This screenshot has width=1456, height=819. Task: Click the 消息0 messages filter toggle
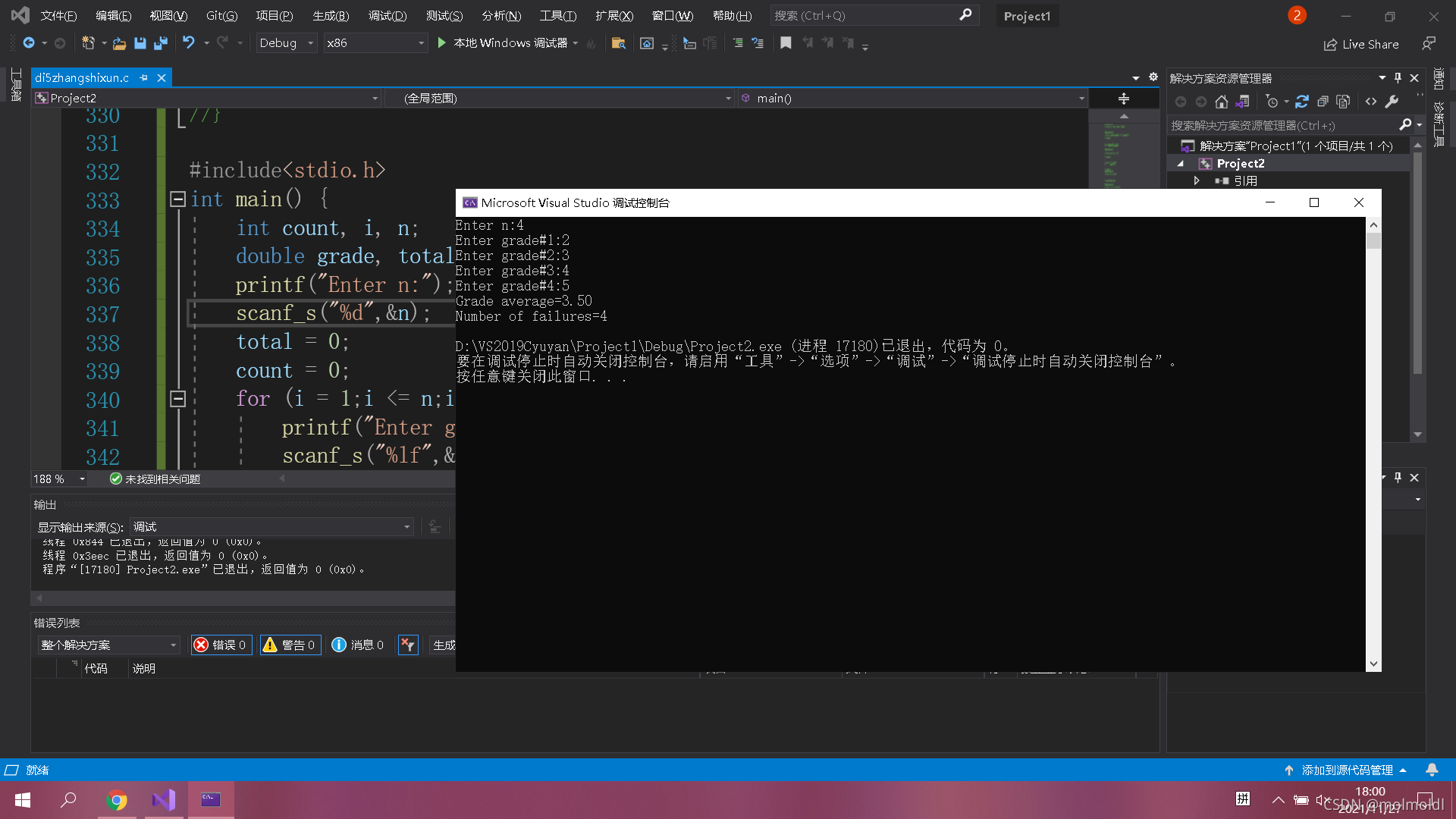click(356, 645)
